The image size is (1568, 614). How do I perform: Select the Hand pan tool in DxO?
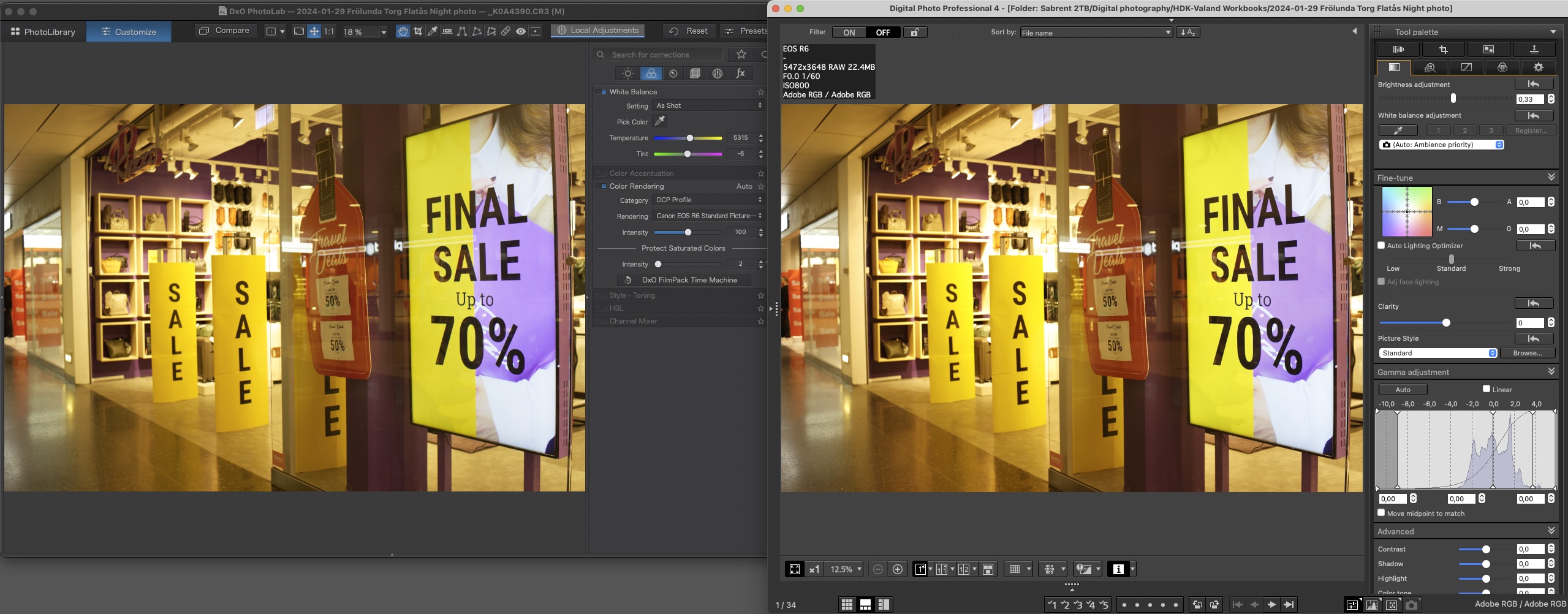[403, 31]
